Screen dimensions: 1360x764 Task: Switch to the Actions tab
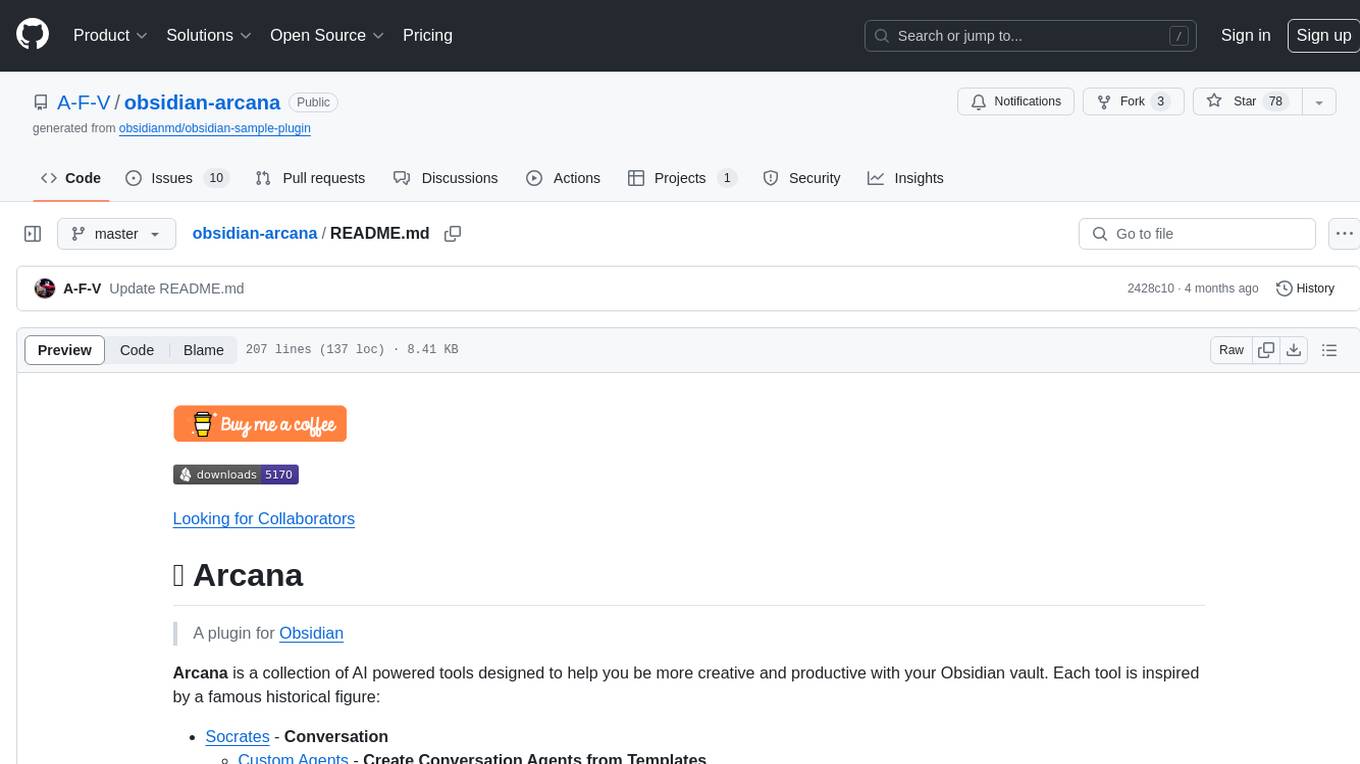(563, 178)
